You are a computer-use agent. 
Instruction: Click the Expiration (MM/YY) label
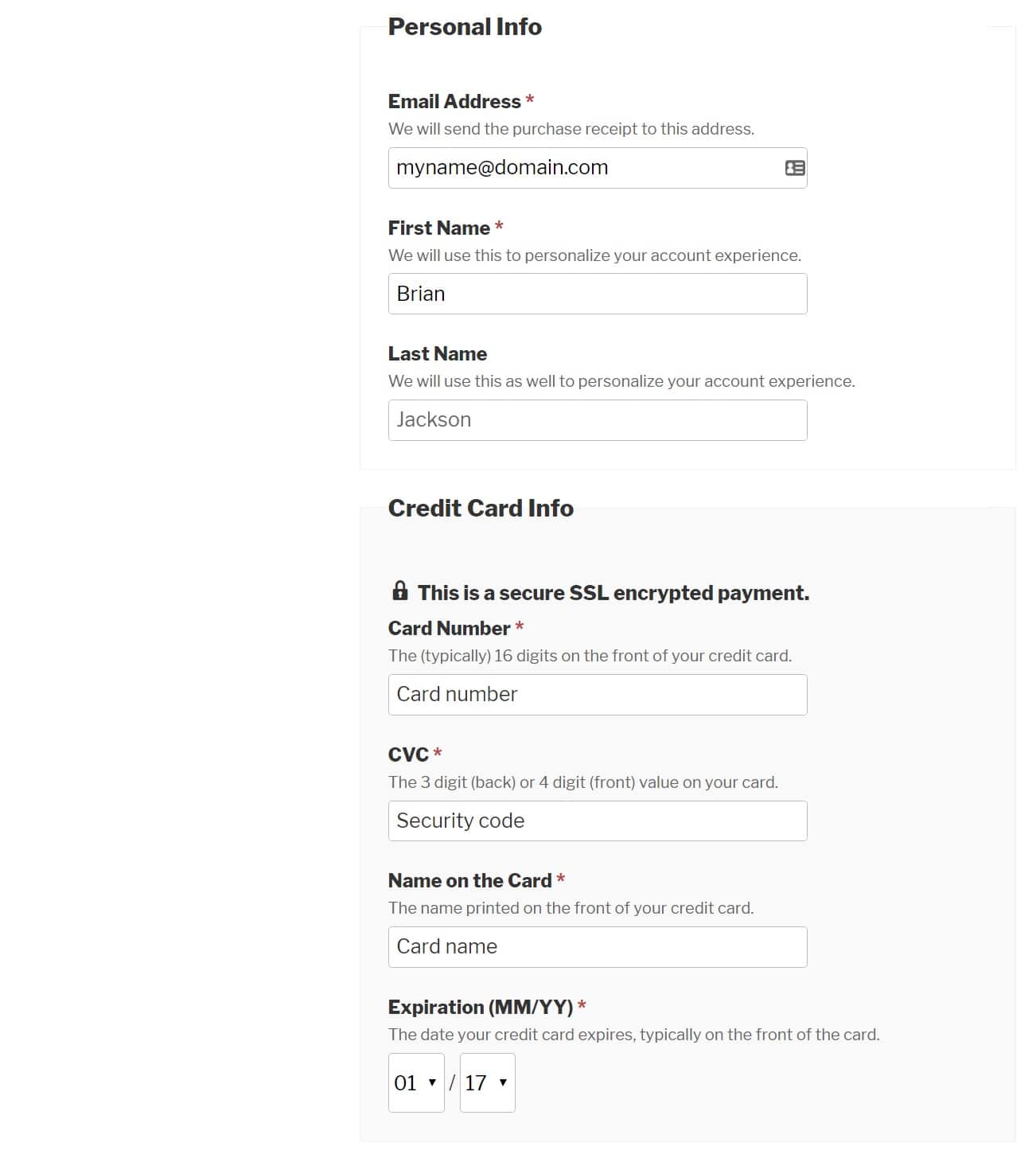coord(481,1007)
